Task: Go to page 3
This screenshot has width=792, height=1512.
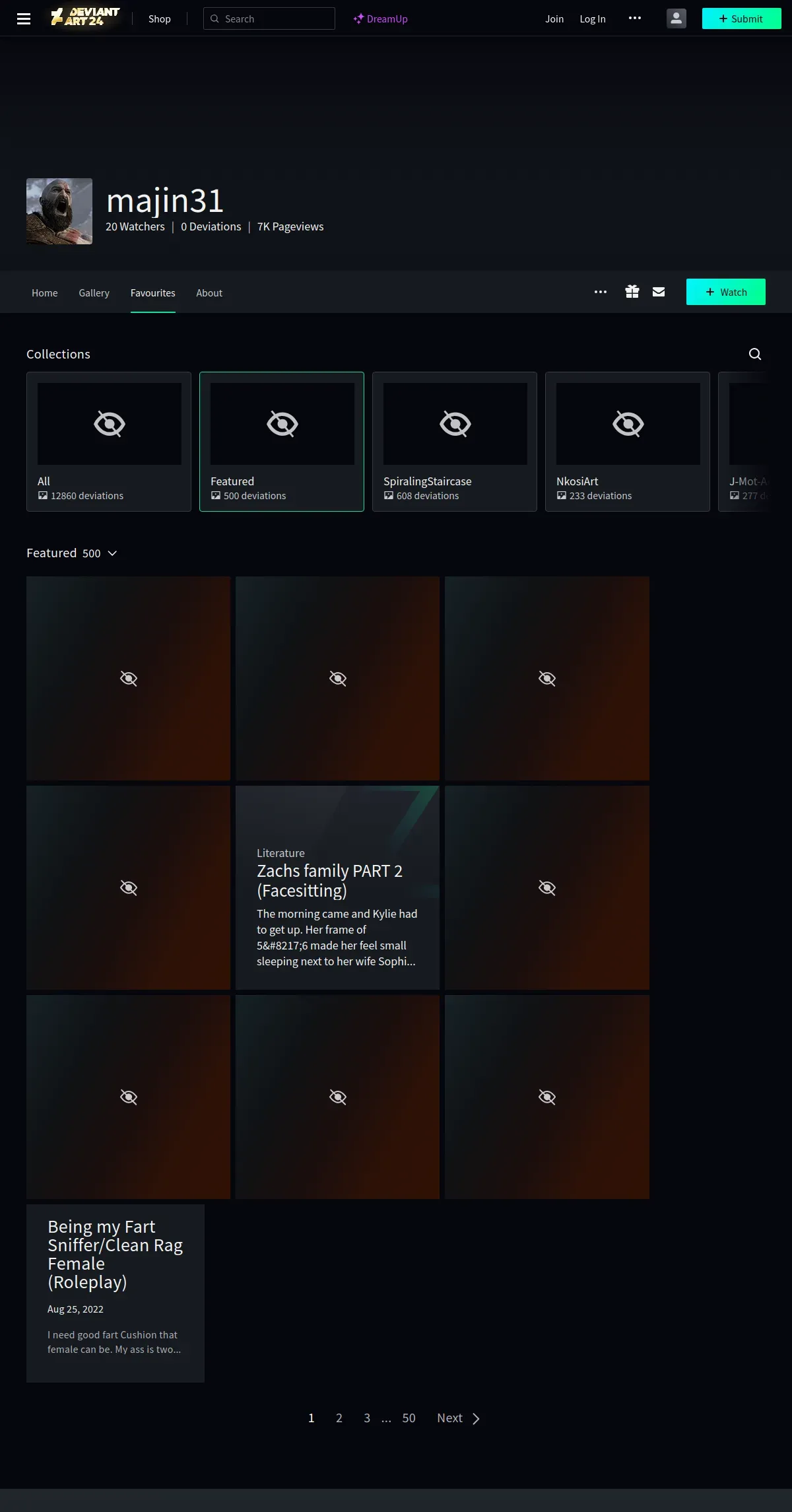Action: [367, 1418]
